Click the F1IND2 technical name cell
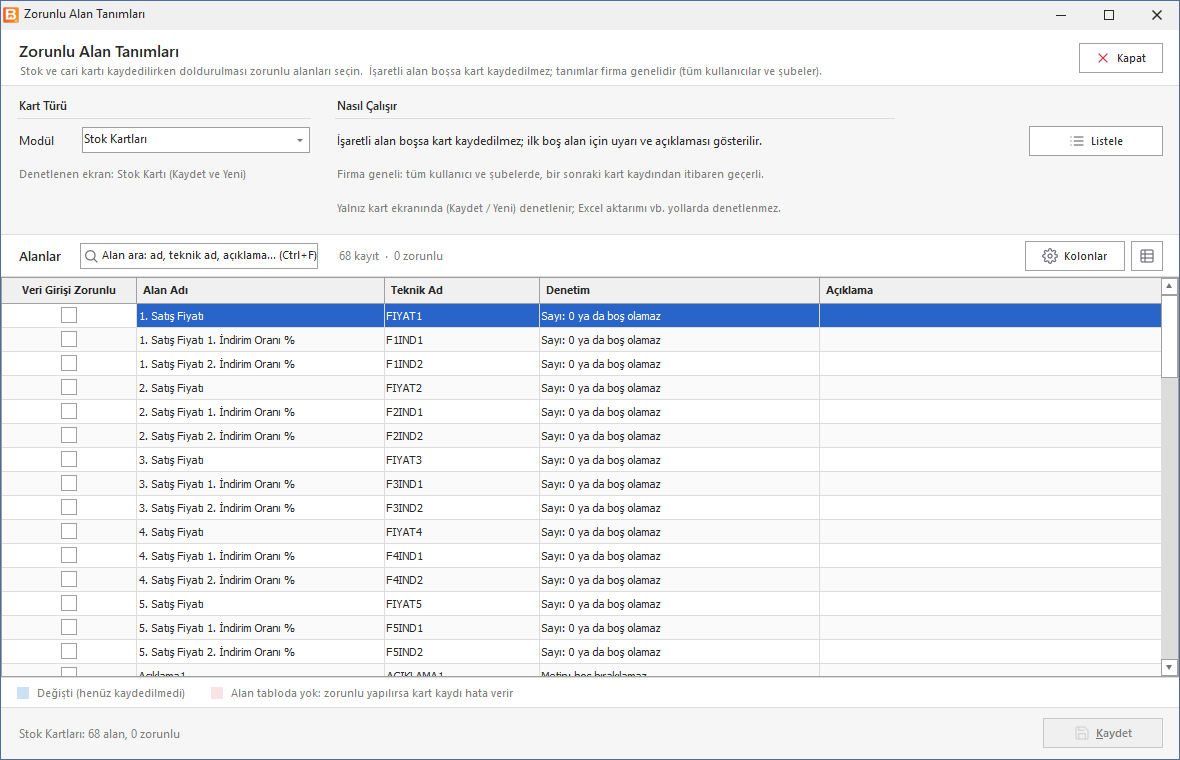Screen dimensions: 1180x760 pyautogui.click(x=462, y=364)
